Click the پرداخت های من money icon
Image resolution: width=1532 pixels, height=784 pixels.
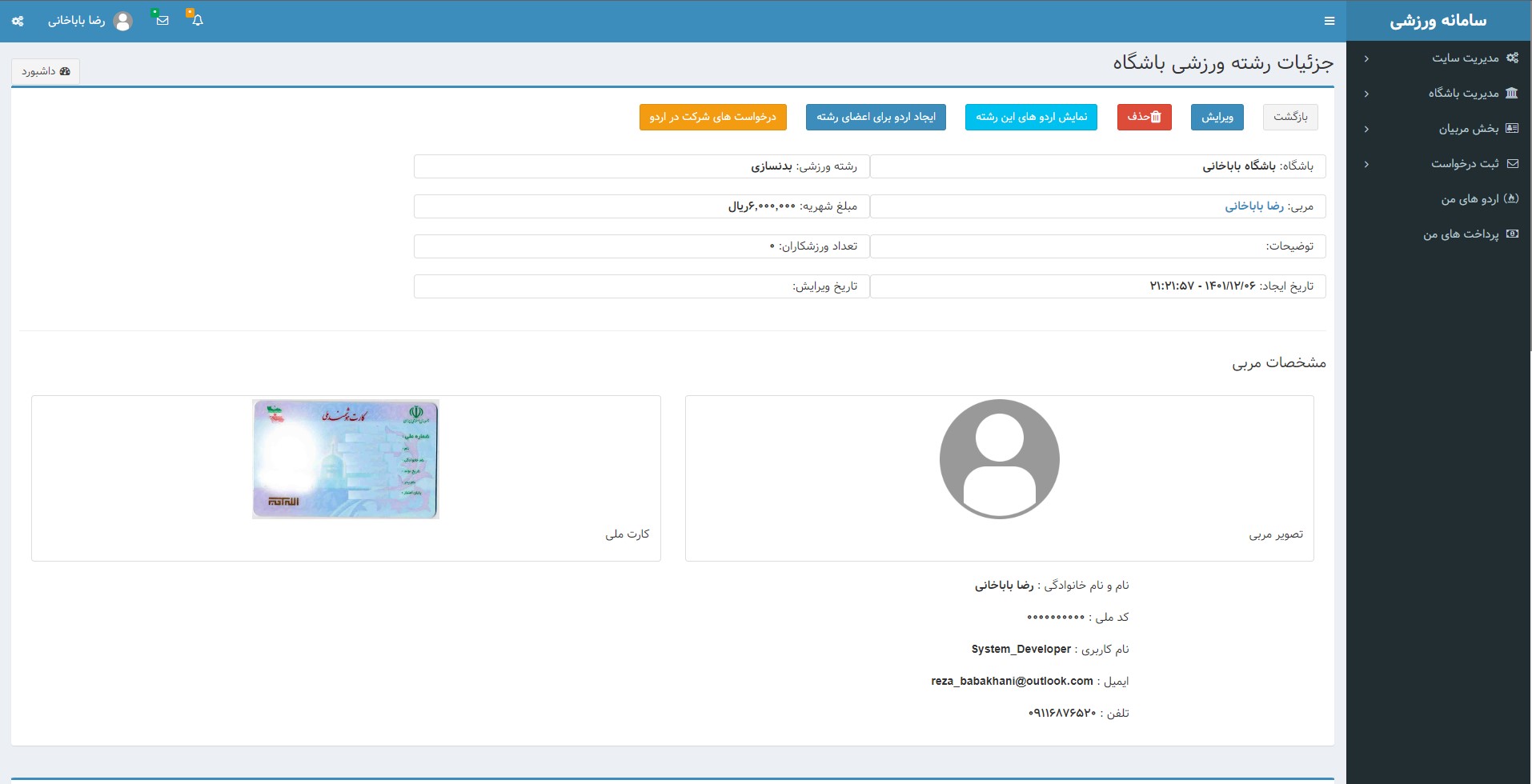click(x=1512, y=234)
